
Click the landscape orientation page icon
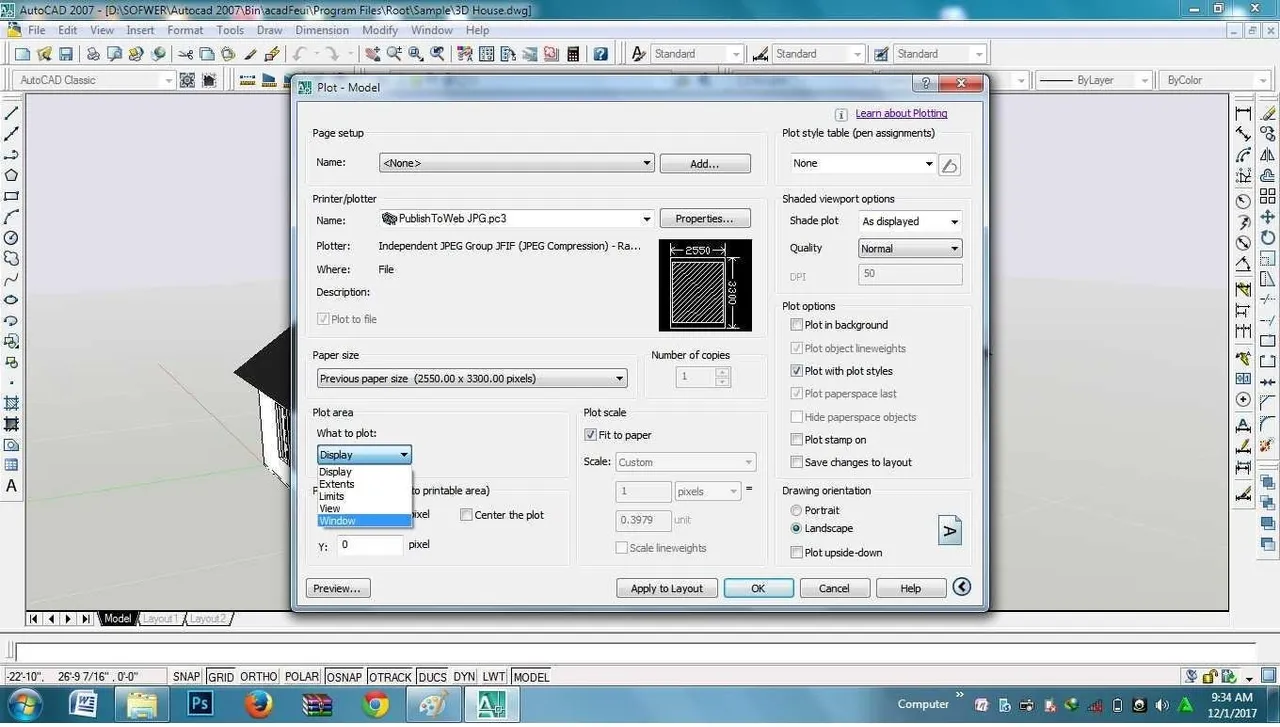(950, 530)
